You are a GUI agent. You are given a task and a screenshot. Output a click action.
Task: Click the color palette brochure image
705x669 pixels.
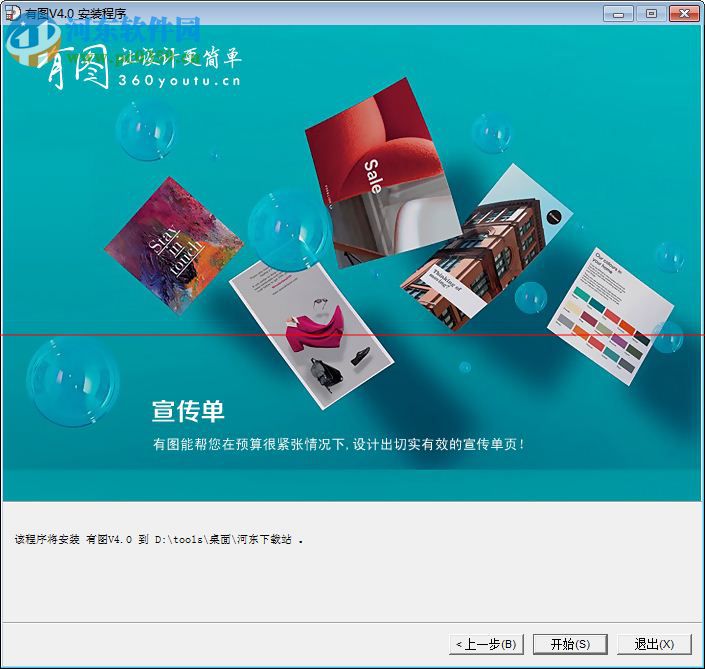611,316
